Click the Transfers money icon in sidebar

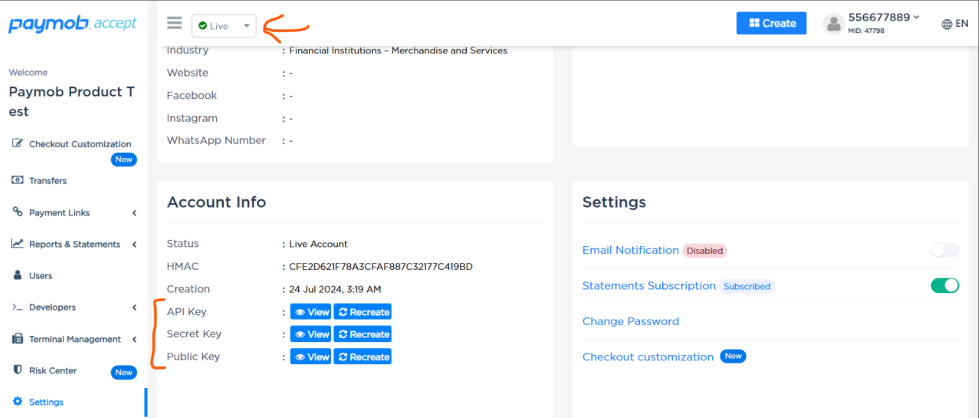point(18,181)
